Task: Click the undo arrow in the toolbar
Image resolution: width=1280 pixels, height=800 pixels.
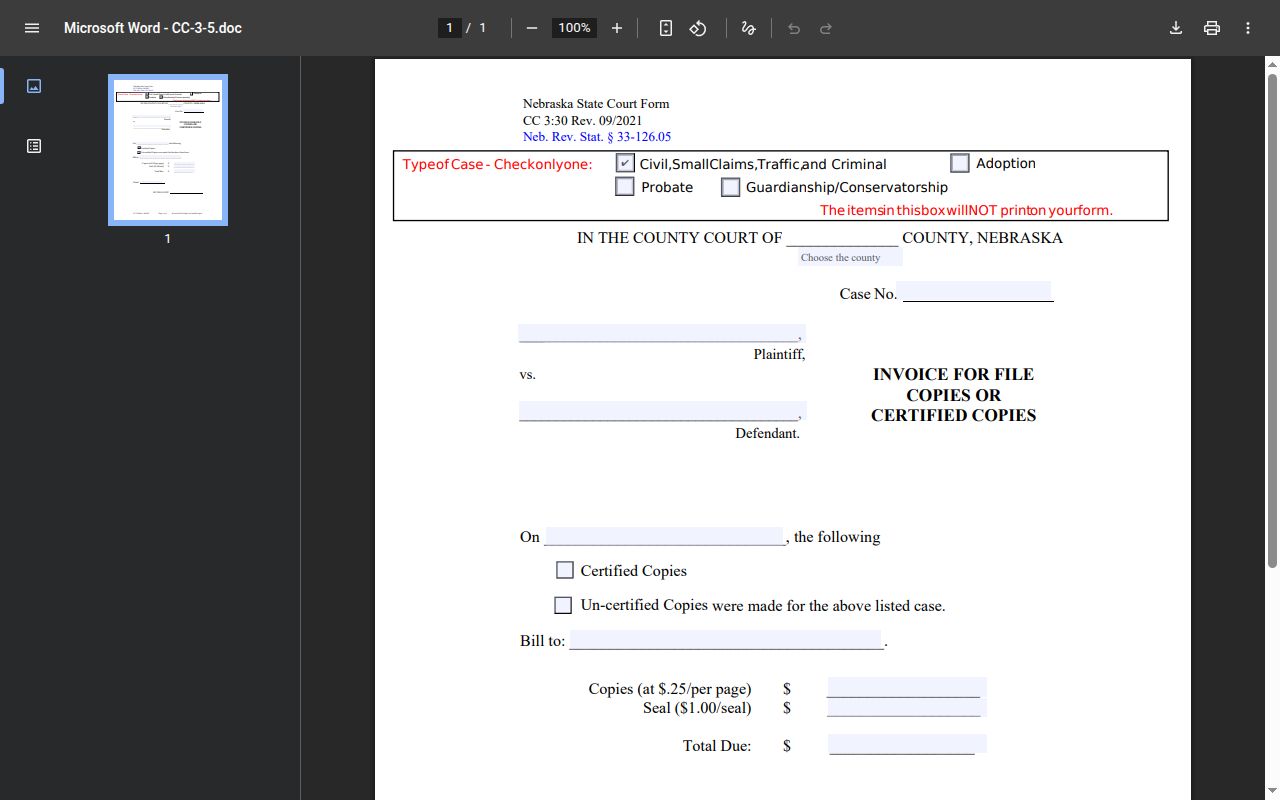Action: 794,28
